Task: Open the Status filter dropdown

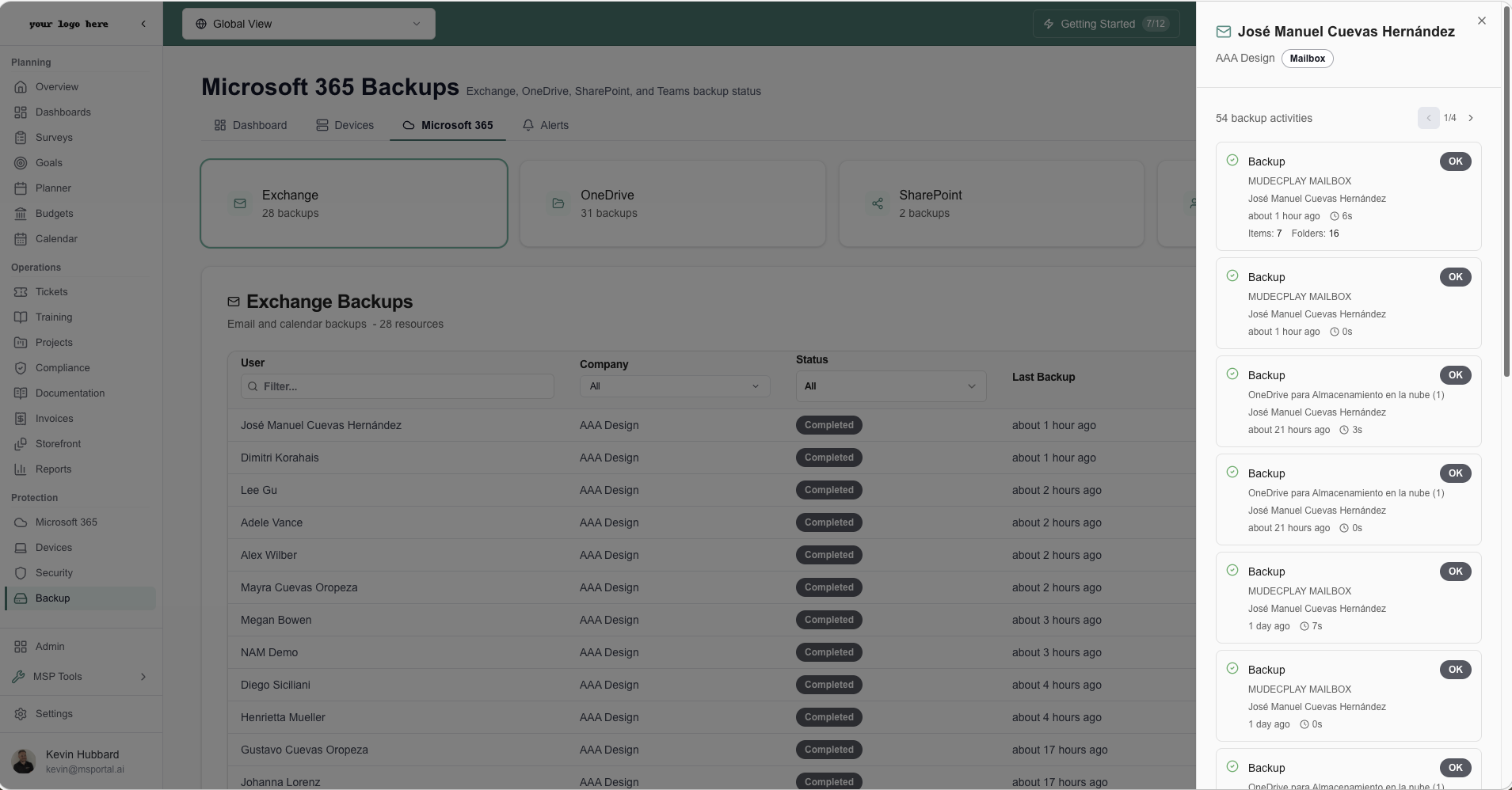Action: tap(890, 386)
